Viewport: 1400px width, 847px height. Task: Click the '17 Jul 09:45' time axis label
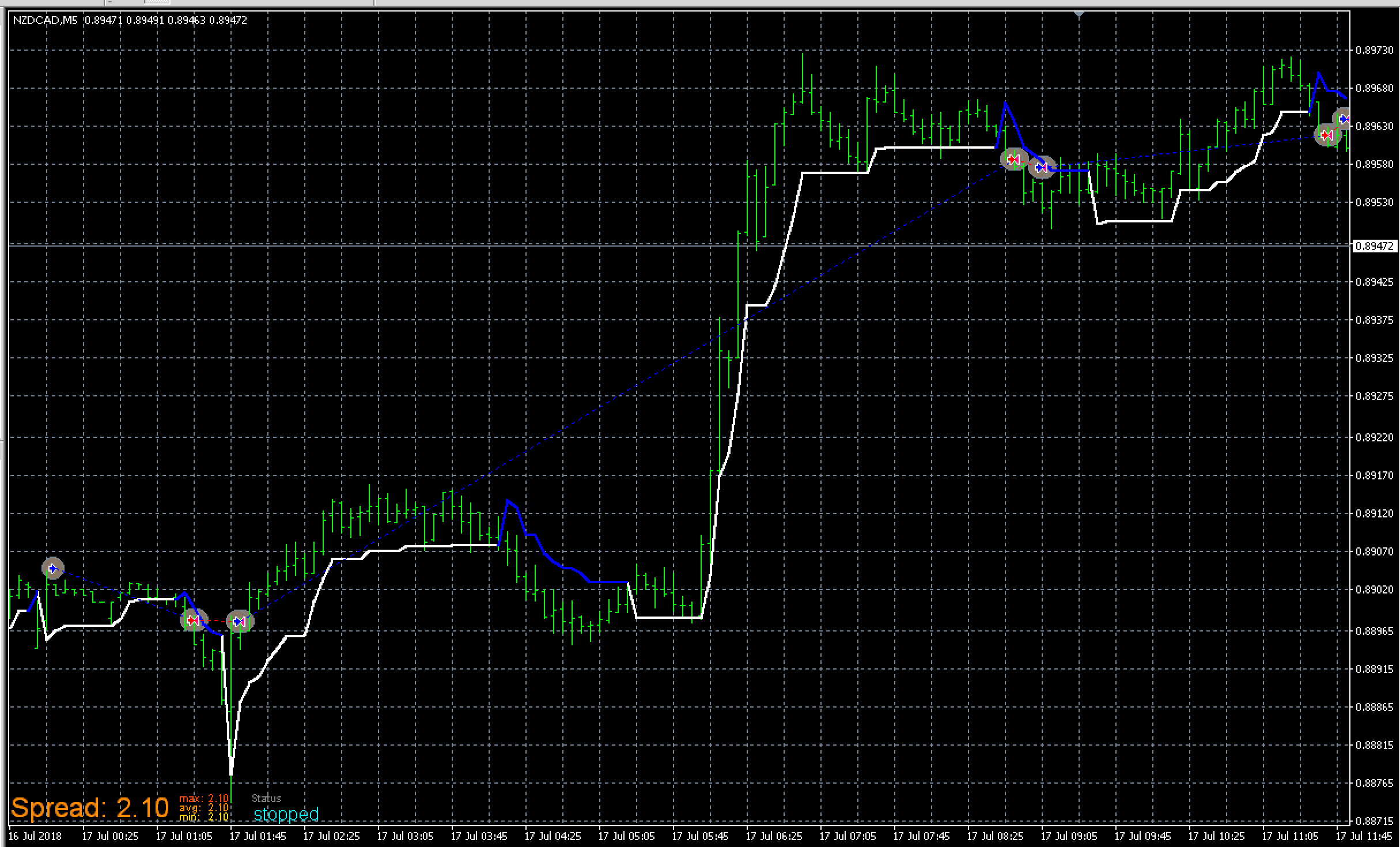click(x=1142, y=836)
